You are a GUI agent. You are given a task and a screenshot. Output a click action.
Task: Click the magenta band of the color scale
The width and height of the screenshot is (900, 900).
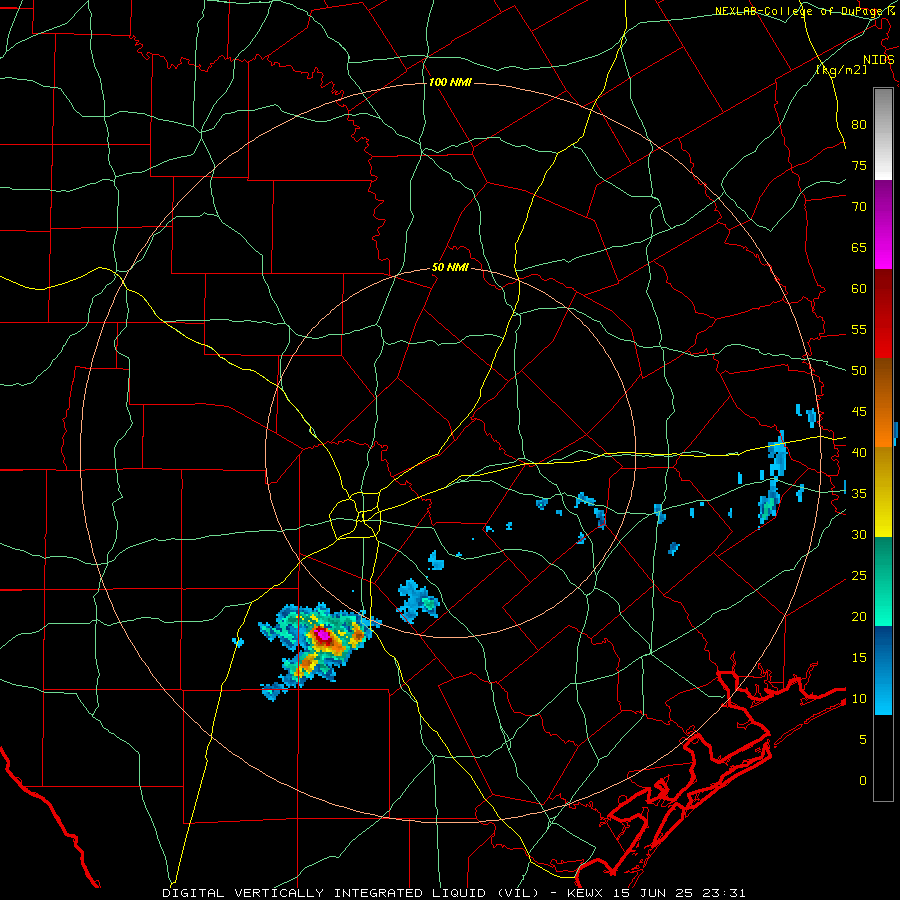(883, 225)
